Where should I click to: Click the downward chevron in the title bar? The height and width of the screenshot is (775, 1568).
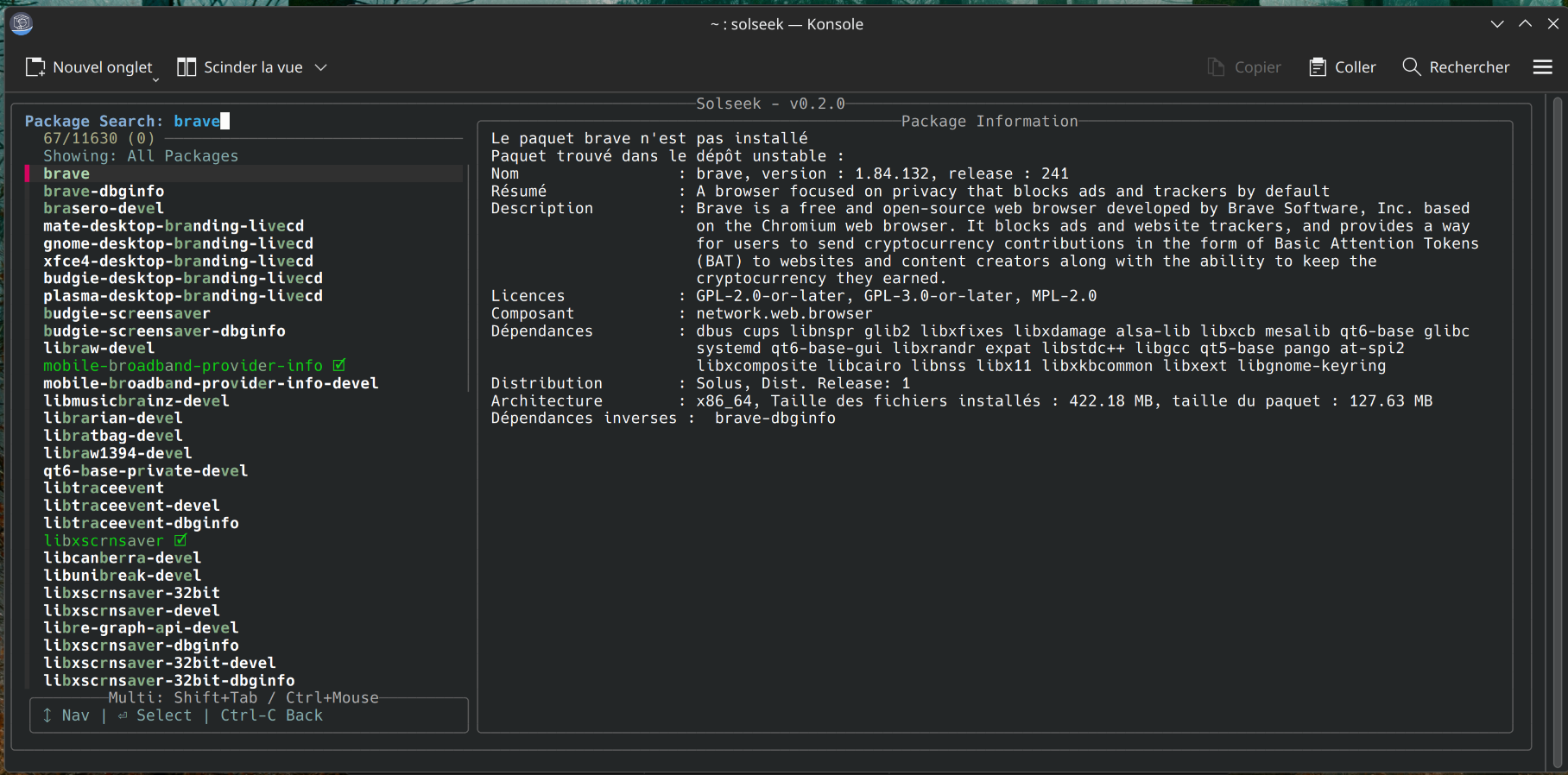pyautogui.click(x=1497, y=24)
